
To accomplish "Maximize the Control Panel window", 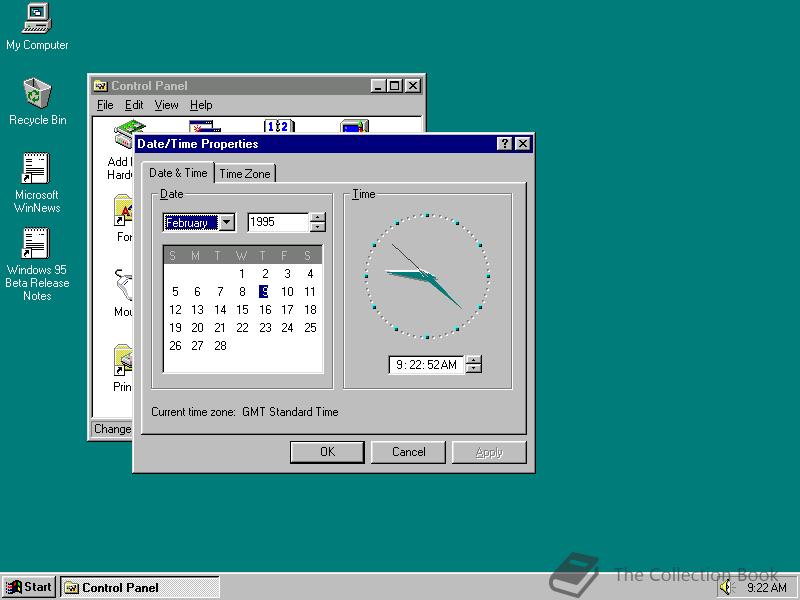I will 394,86.
